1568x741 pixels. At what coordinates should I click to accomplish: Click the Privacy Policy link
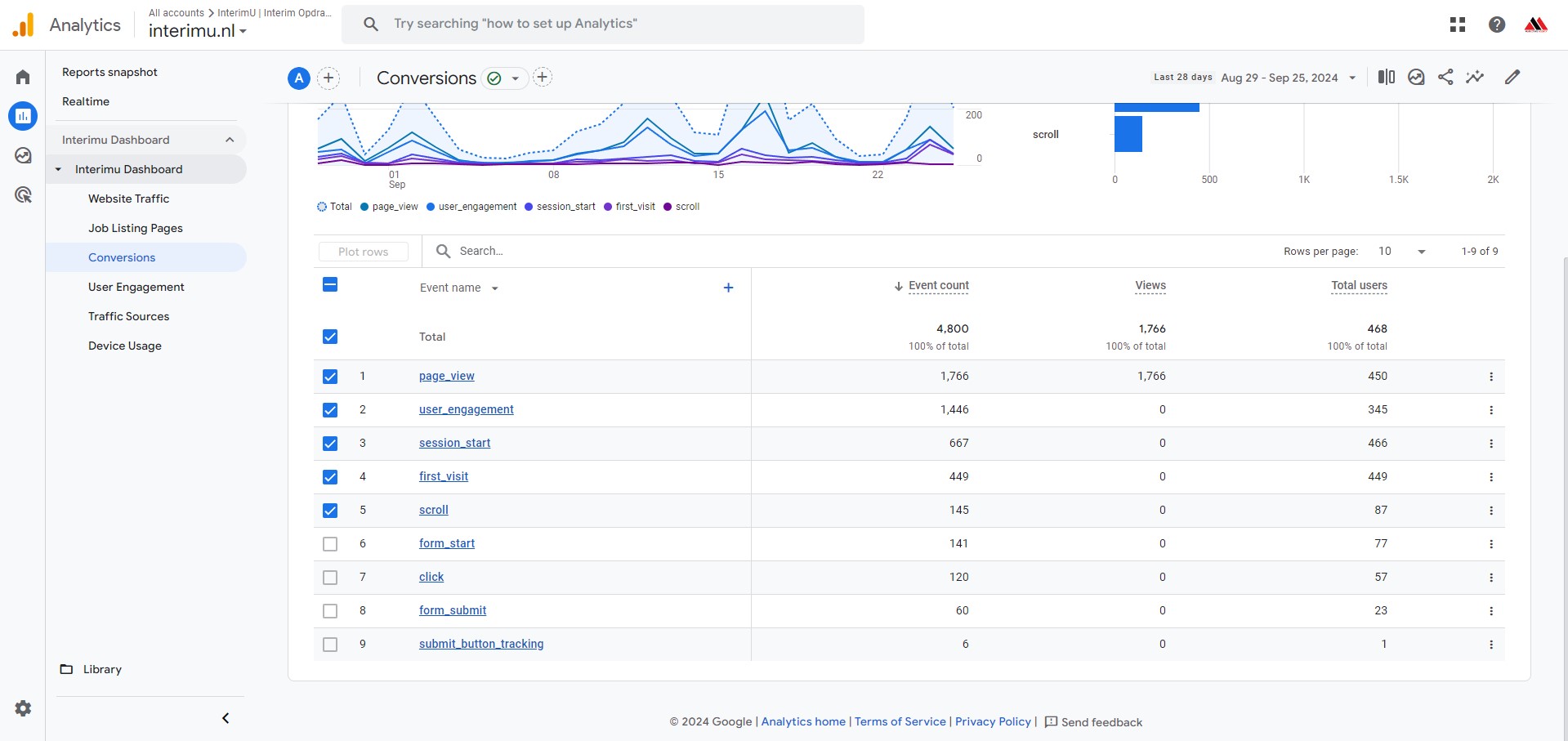pyautogui.click(x=993, y=721)
